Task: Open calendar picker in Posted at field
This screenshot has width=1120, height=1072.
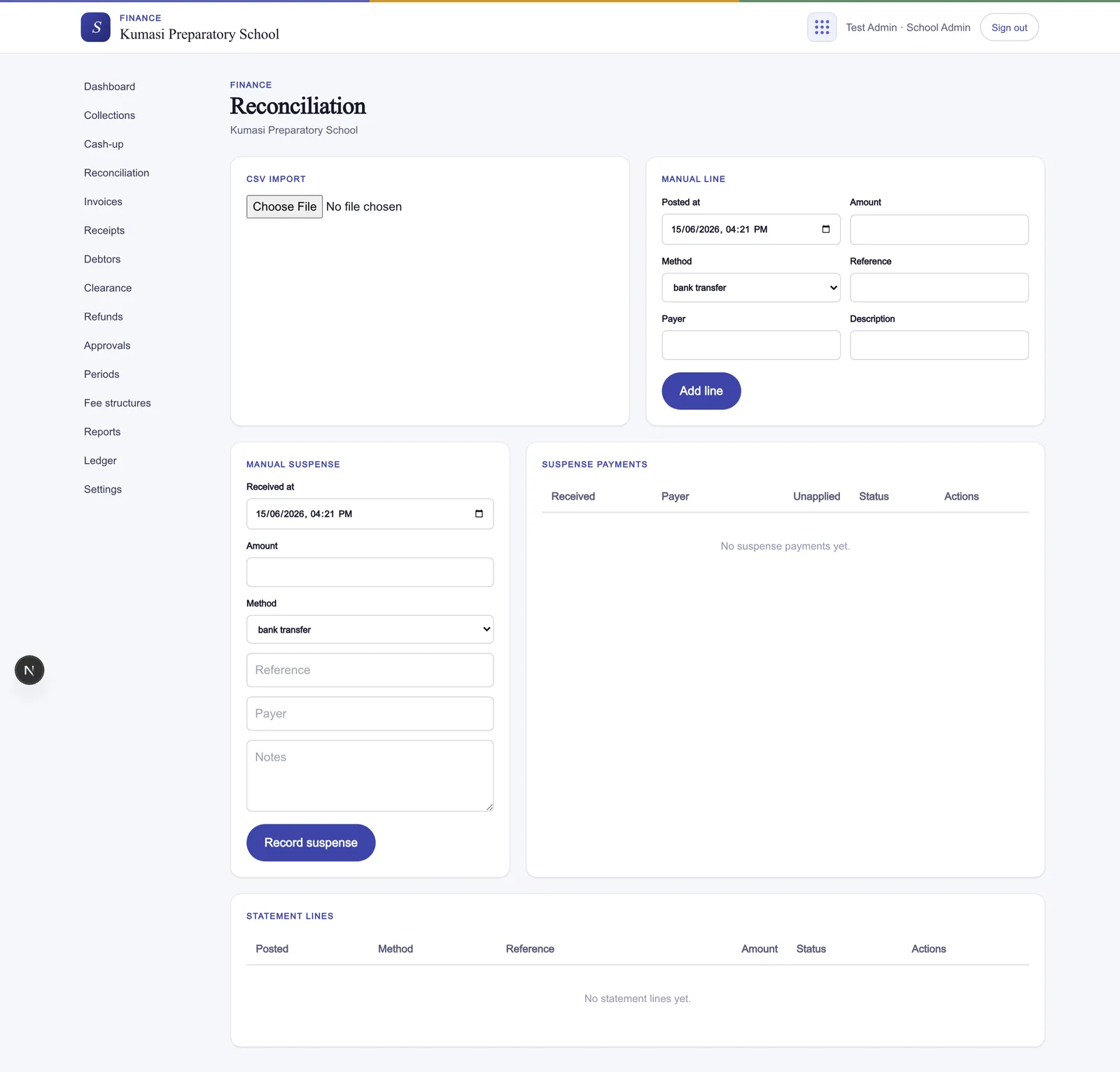Action: tap(826, 230)
